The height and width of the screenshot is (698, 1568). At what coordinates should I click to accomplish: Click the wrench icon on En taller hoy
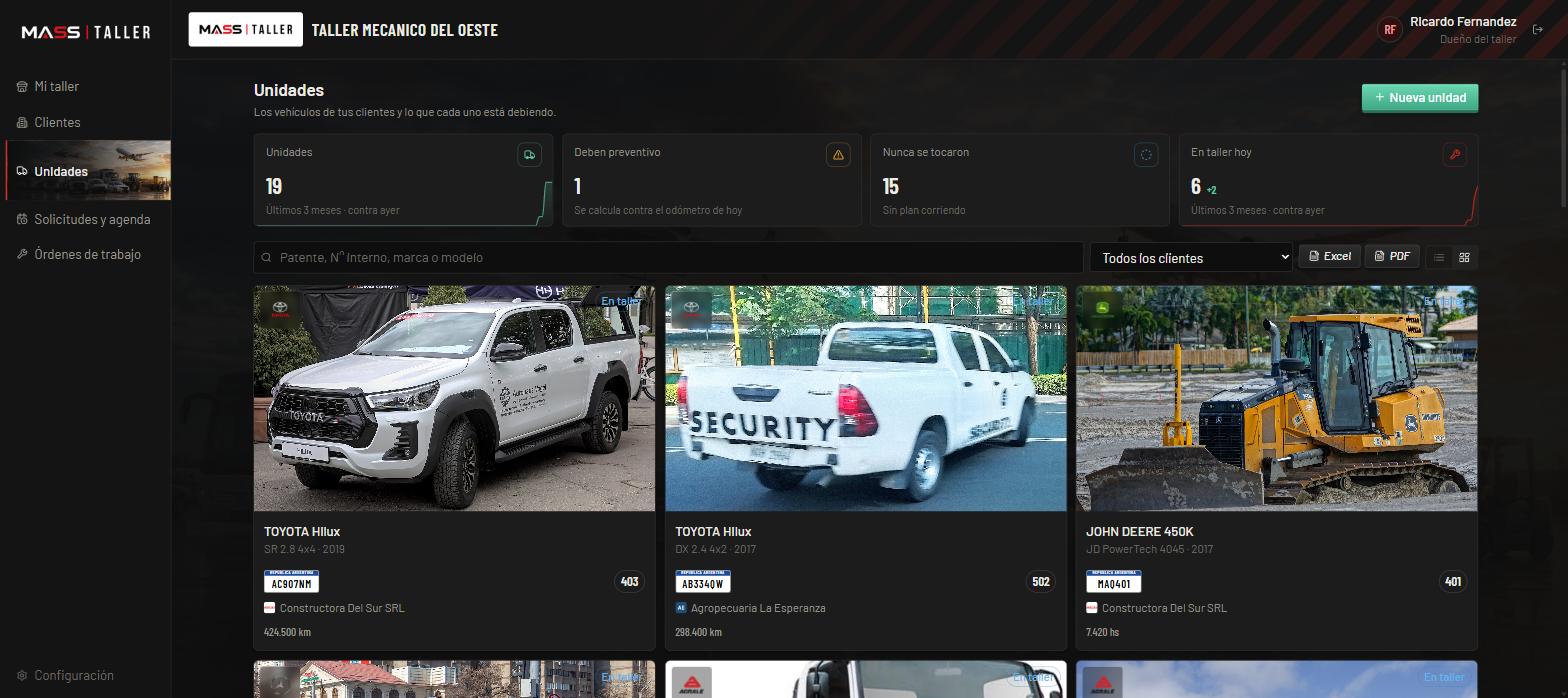pyautogui.click(x=1454, y=154)
